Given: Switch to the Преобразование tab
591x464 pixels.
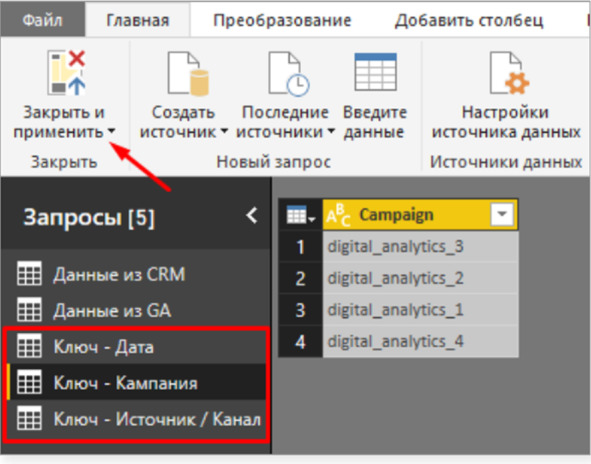Looking at the screenshot, I should (x=282, y=20).
